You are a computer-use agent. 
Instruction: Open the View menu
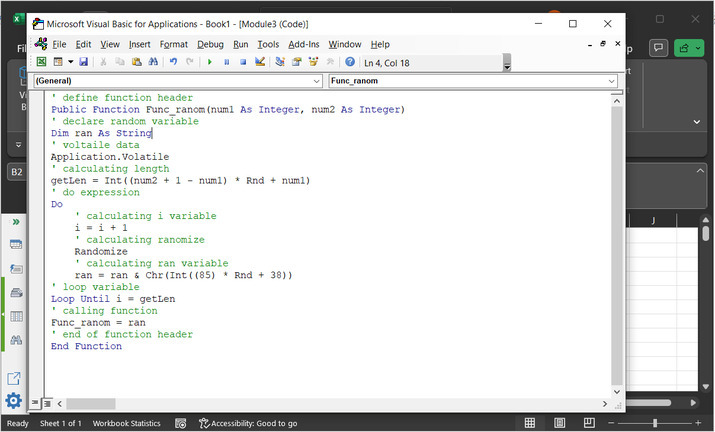click(x=110, y=44)
